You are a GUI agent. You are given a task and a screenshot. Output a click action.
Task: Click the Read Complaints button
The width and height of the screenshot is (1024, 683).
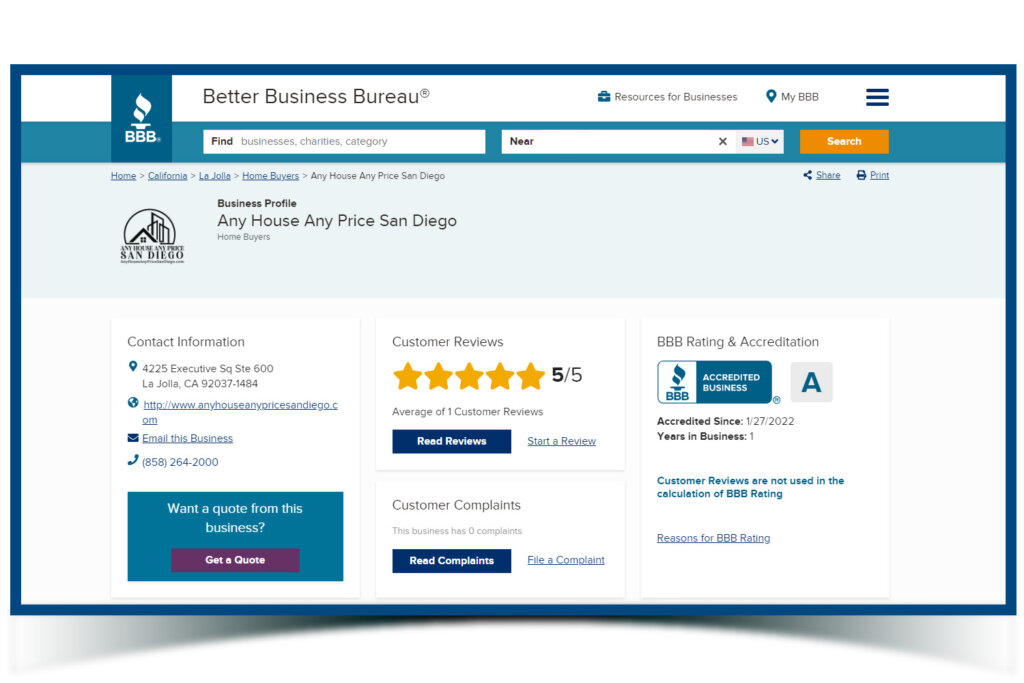tap(452, 560)
